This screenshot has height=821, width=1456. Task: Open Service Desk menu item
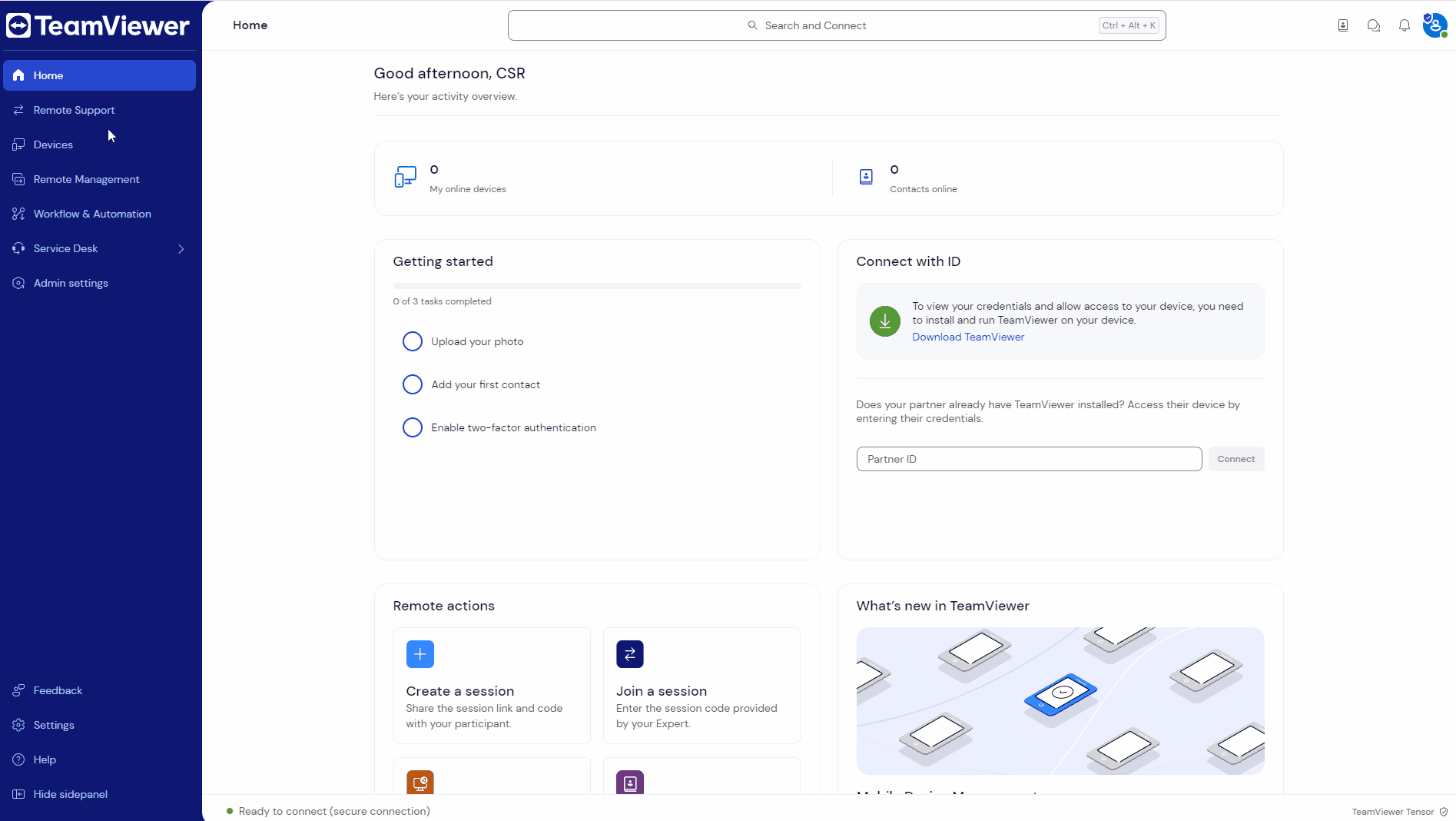(99, 248)
